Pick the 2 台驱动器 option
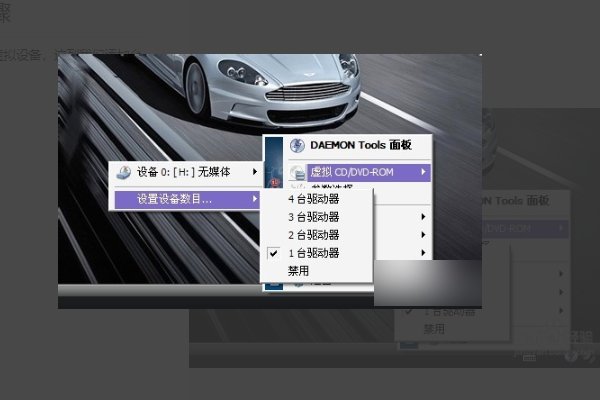Viewport: 600px width, 400px height. (x=316, y=235)
